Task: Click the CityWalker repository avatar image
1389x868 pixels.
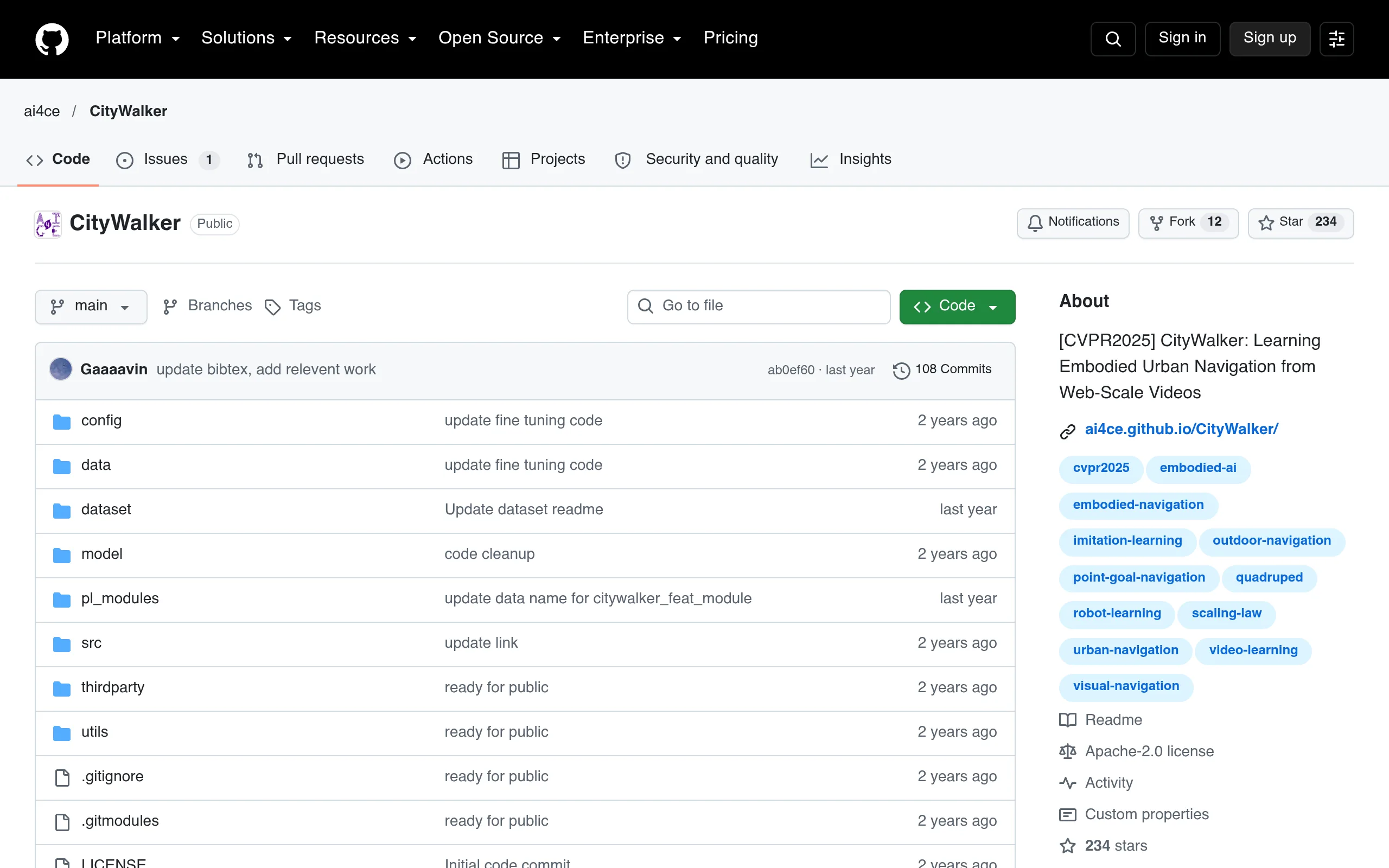Action: click(48, 224)
